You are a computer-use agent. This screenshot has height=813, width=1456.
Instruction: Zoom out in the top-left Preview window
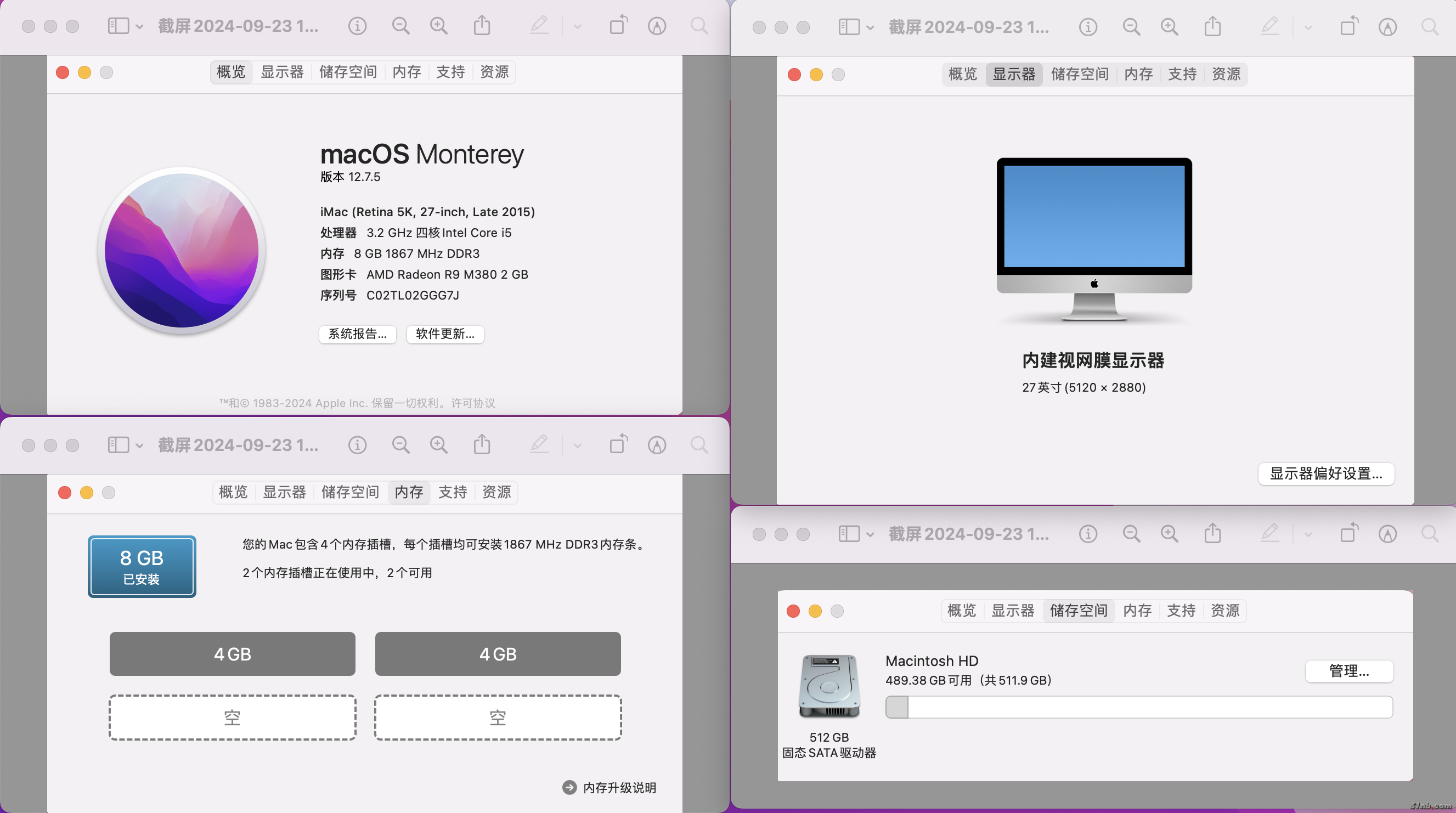400,26
